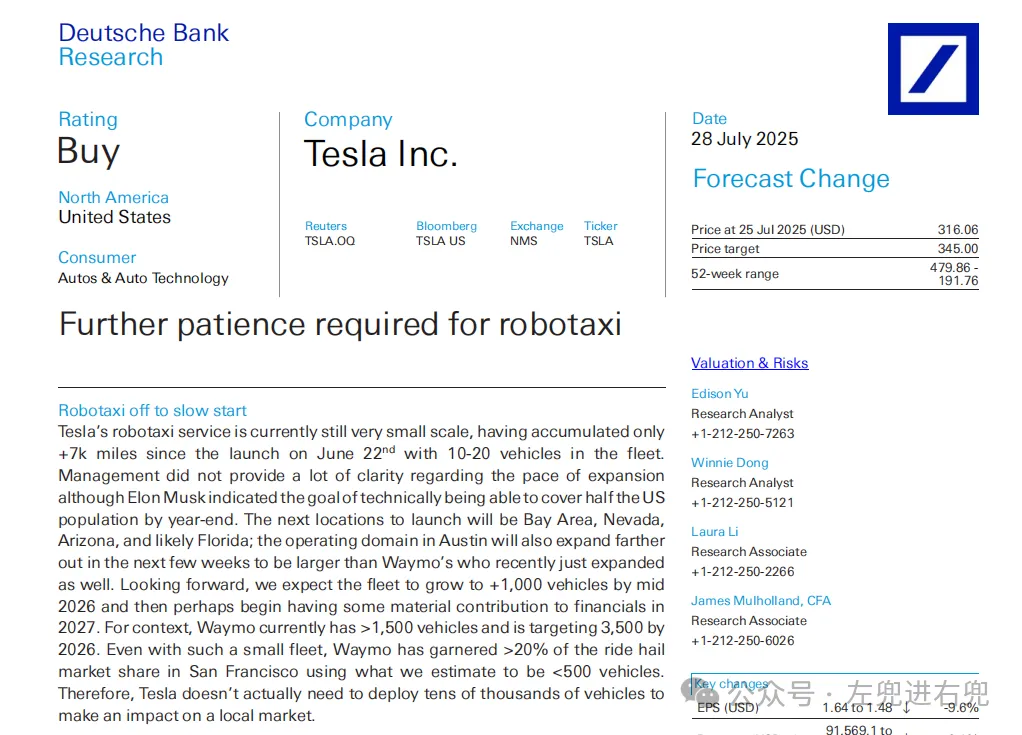The height and width of the screenshot is (735, 1022).
Task: Click the WeChat watermark icon
Action: tap(703, 692)
